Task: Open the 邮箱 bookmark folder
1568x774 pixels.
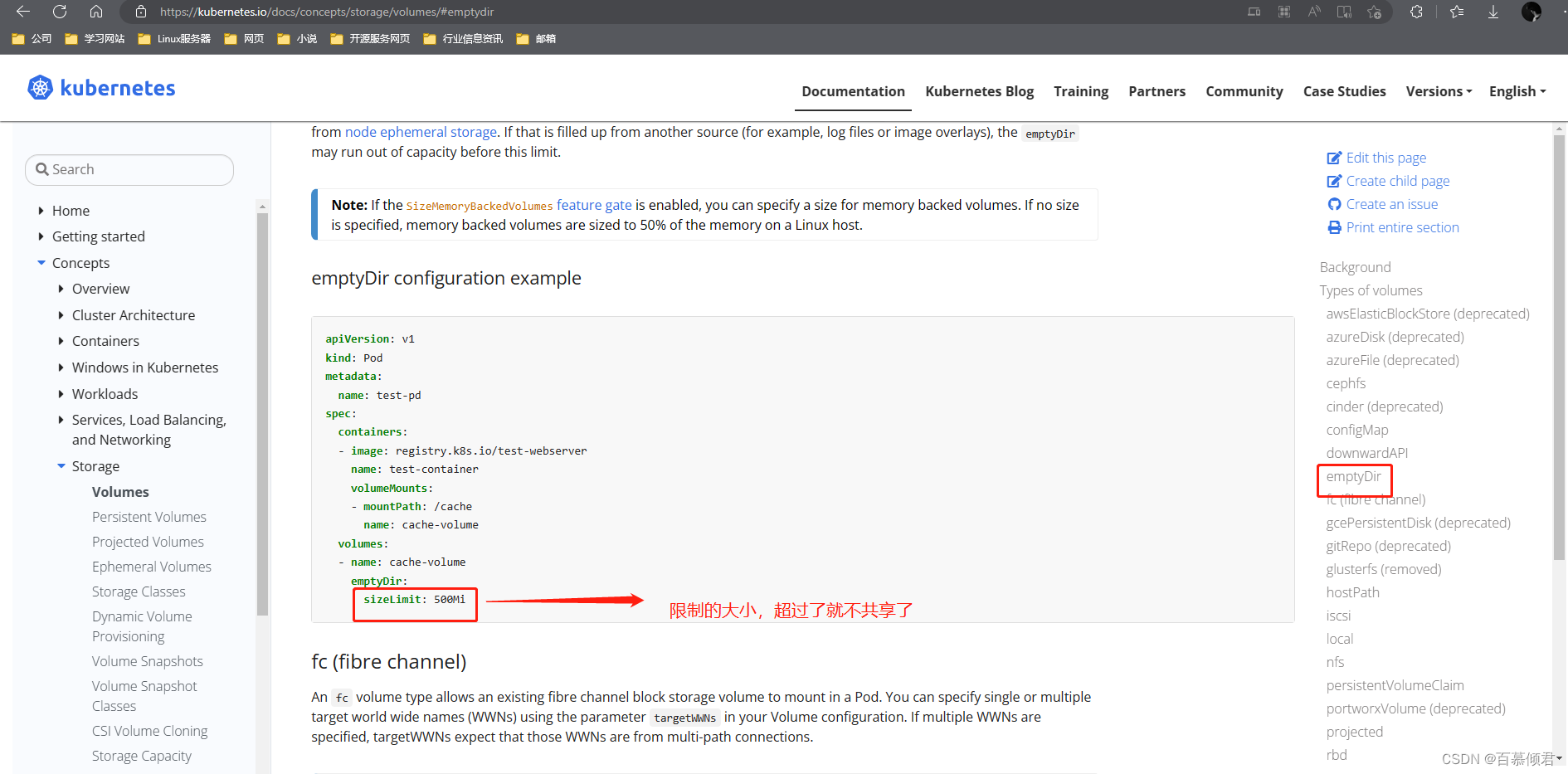Action: 536,39
